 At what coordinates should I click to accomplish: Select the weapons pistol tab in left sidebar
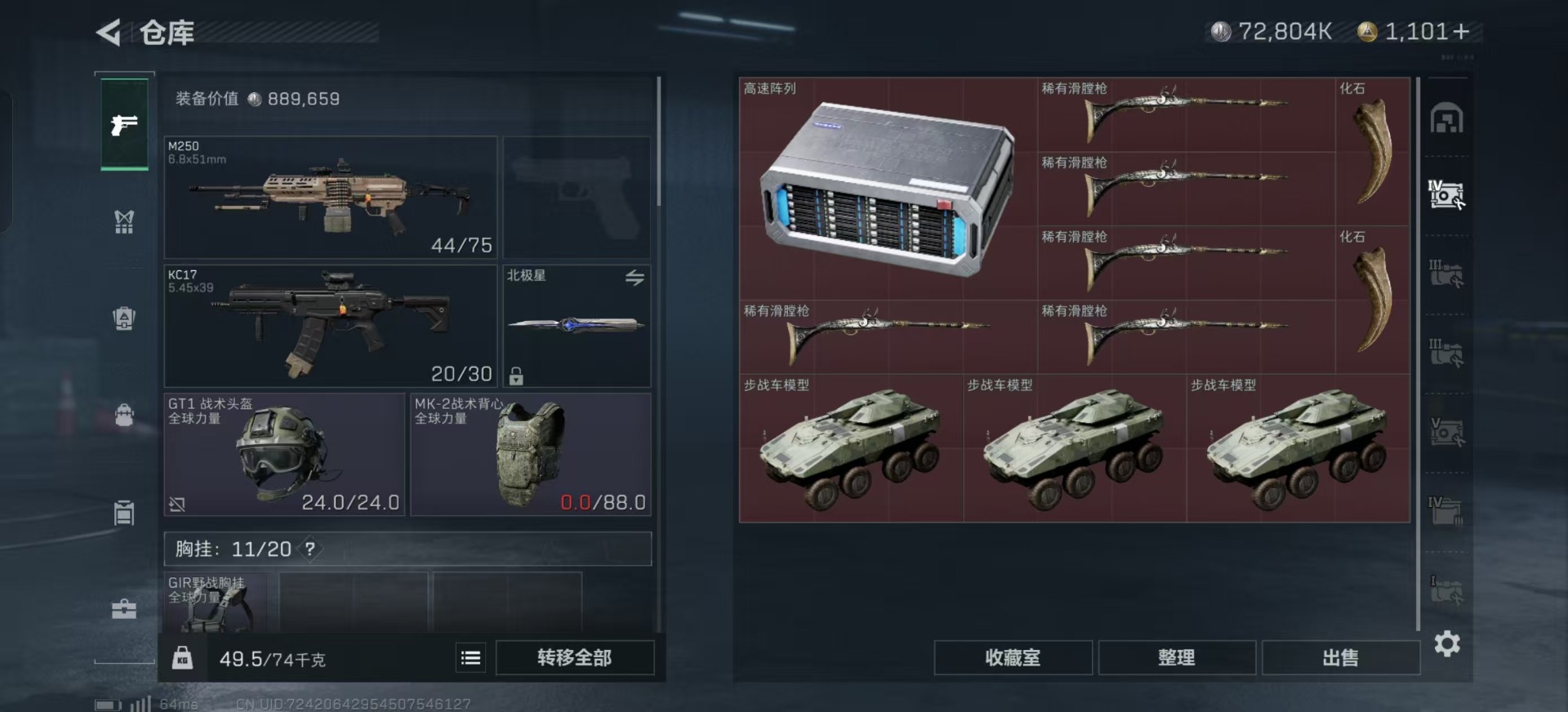(124, 124)
